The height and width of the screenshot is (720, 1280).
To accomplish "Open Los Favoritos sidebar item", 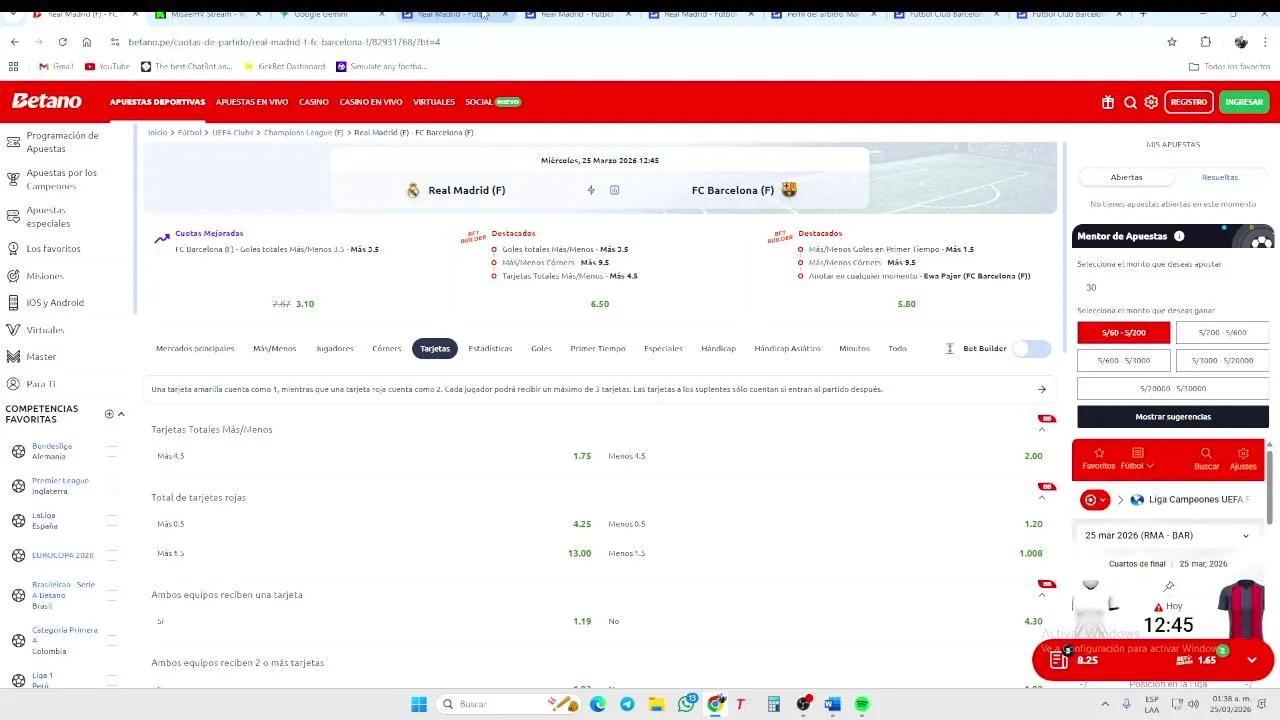I will tap(53, 248).
